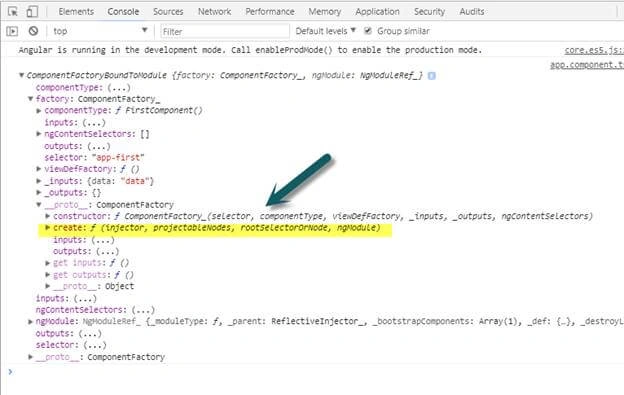Clear the console with the ban icon
The width and height of the screenshot is (624, 395).
click(33, 31)
